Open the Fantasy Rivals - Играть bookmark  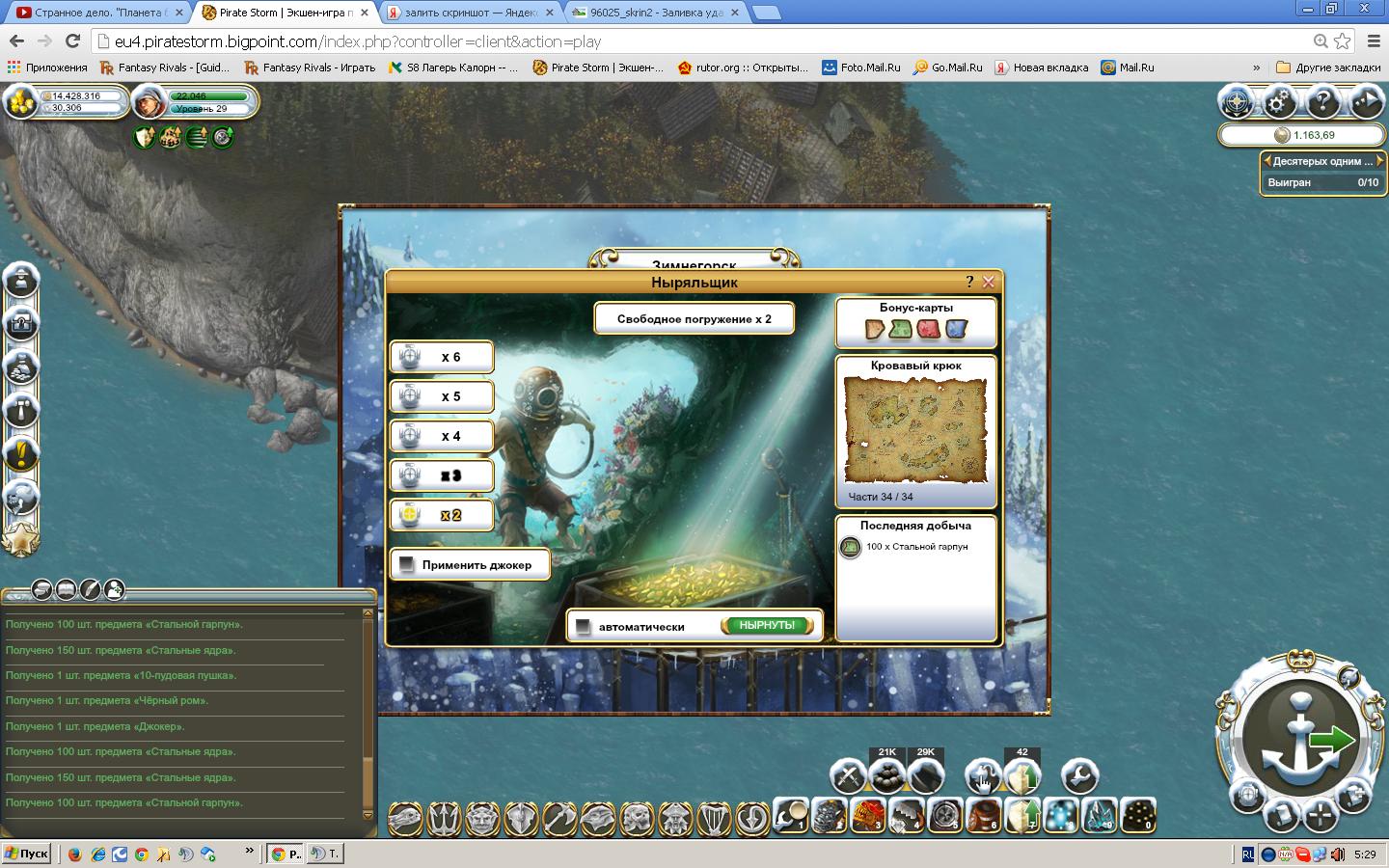pos(310,68)
